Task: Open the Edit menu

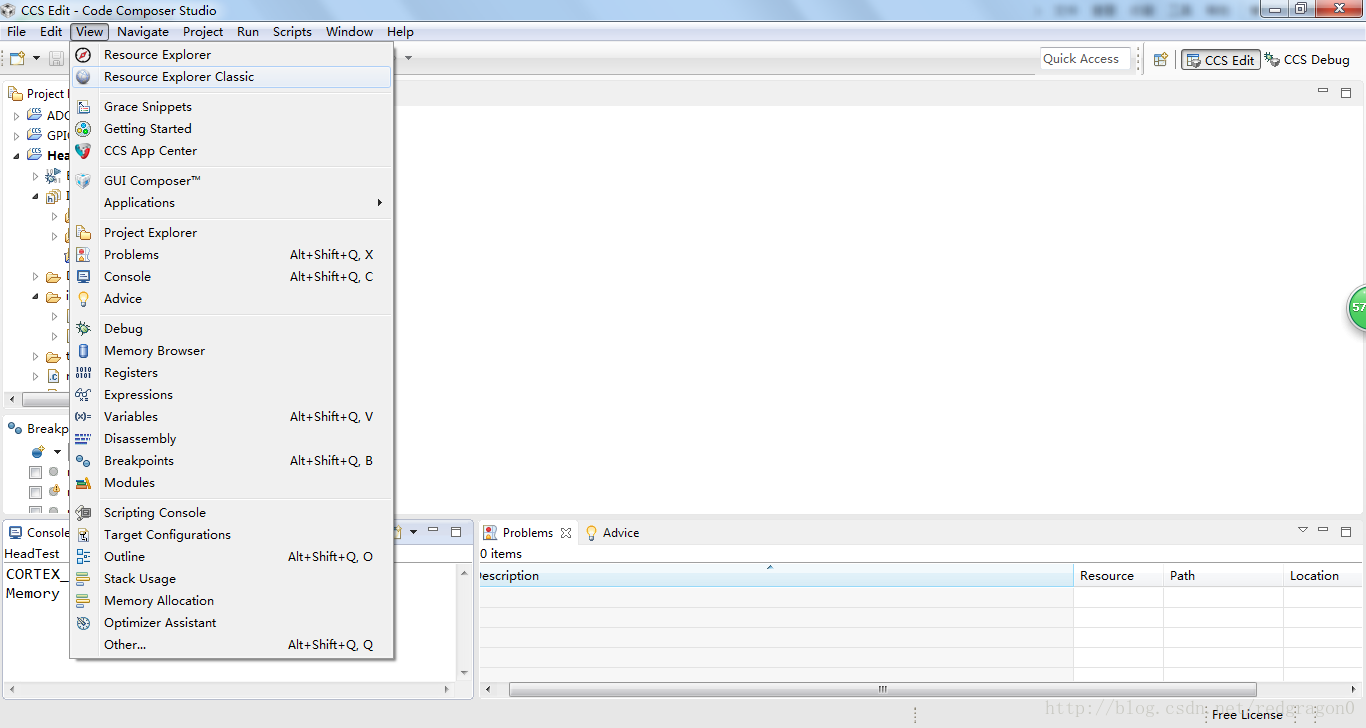Action: [x=51, y=32]
